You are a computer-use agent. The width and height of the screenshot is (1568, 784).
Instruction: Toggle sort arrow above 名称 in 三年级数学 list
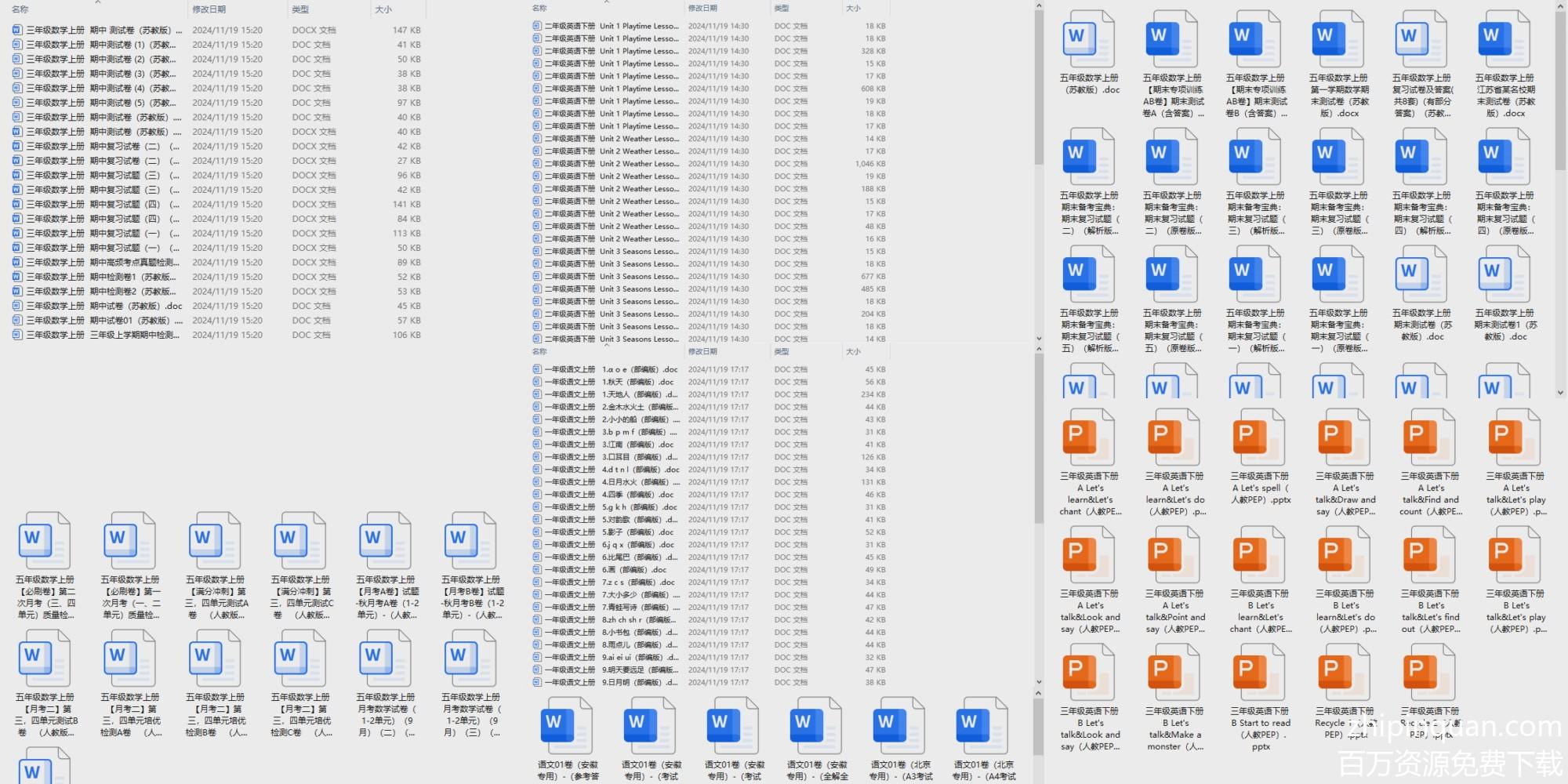click(x=98, y=2)
